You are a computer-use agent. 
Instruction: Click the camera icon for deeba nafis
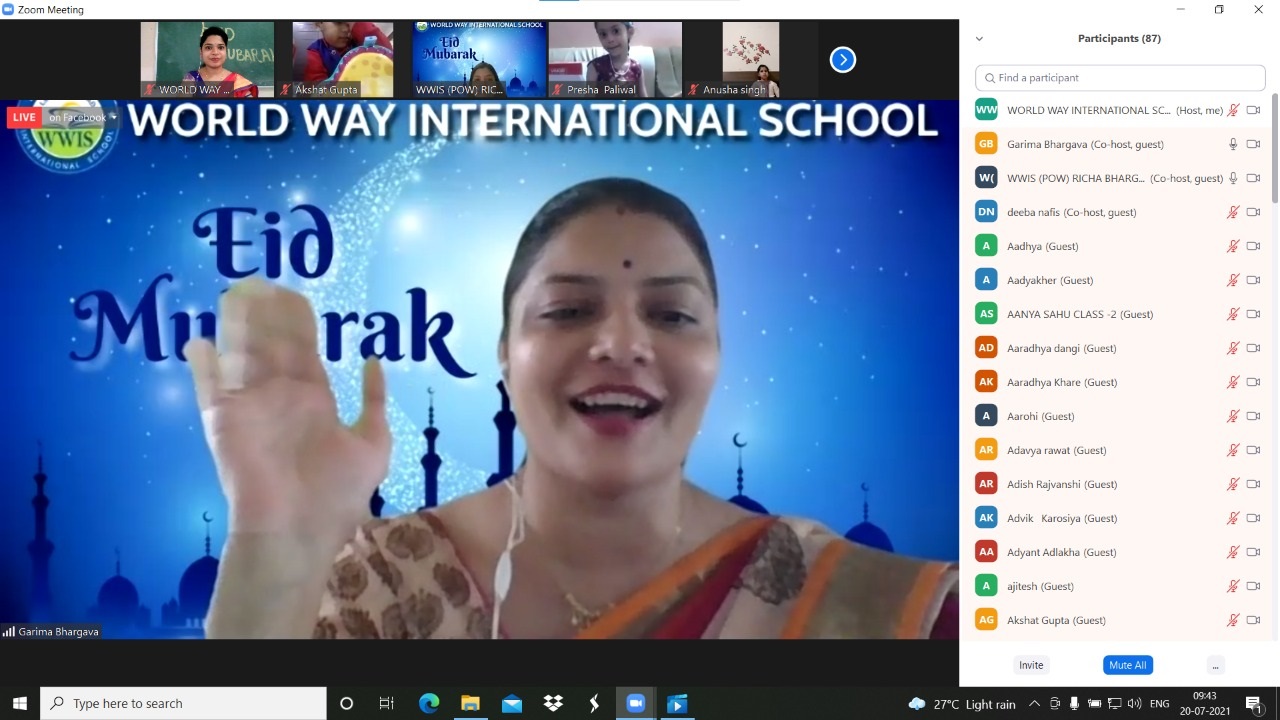[1253, 212]
